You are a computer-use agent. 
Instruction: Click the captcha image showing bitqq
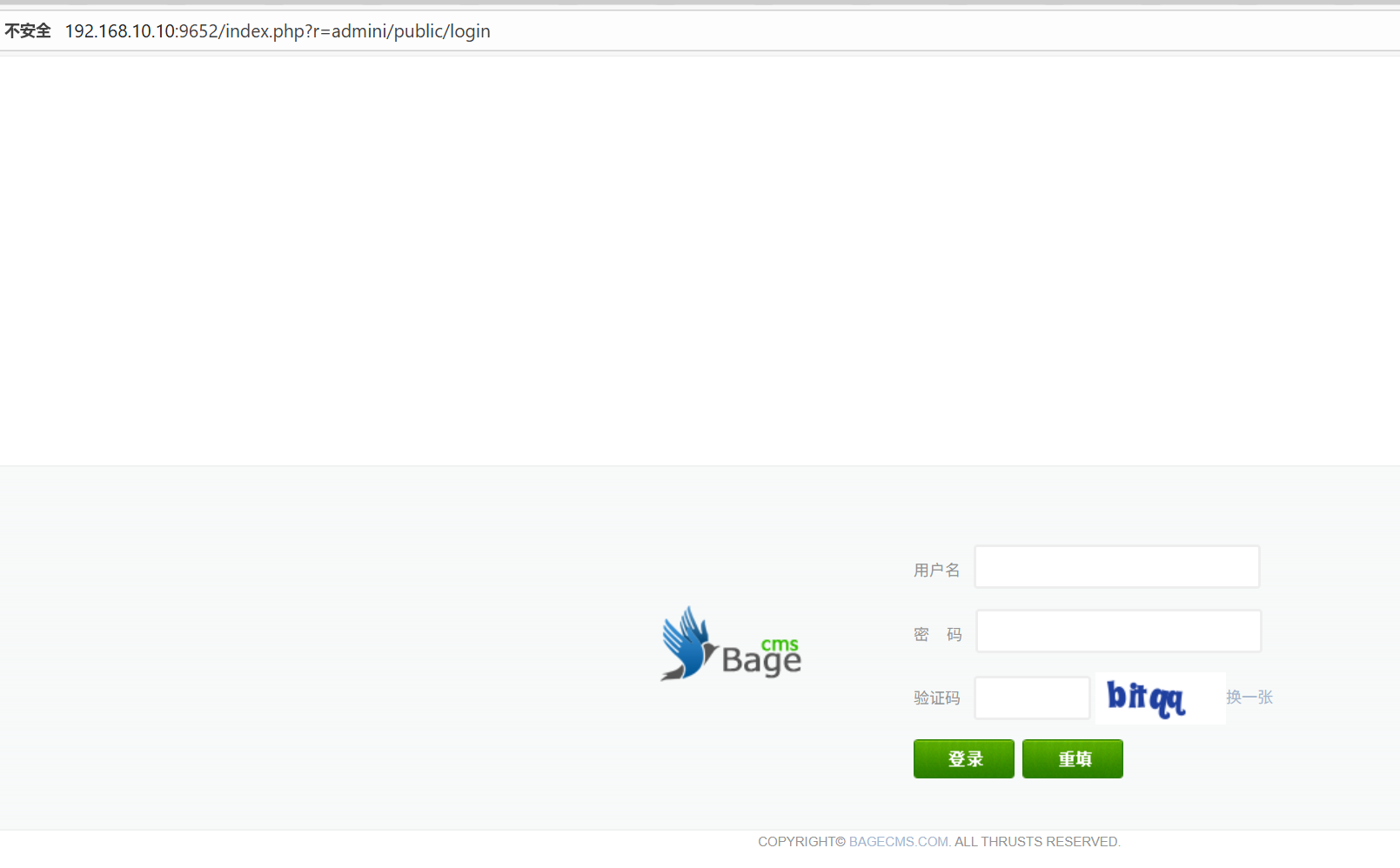(x=1160, y=698)
